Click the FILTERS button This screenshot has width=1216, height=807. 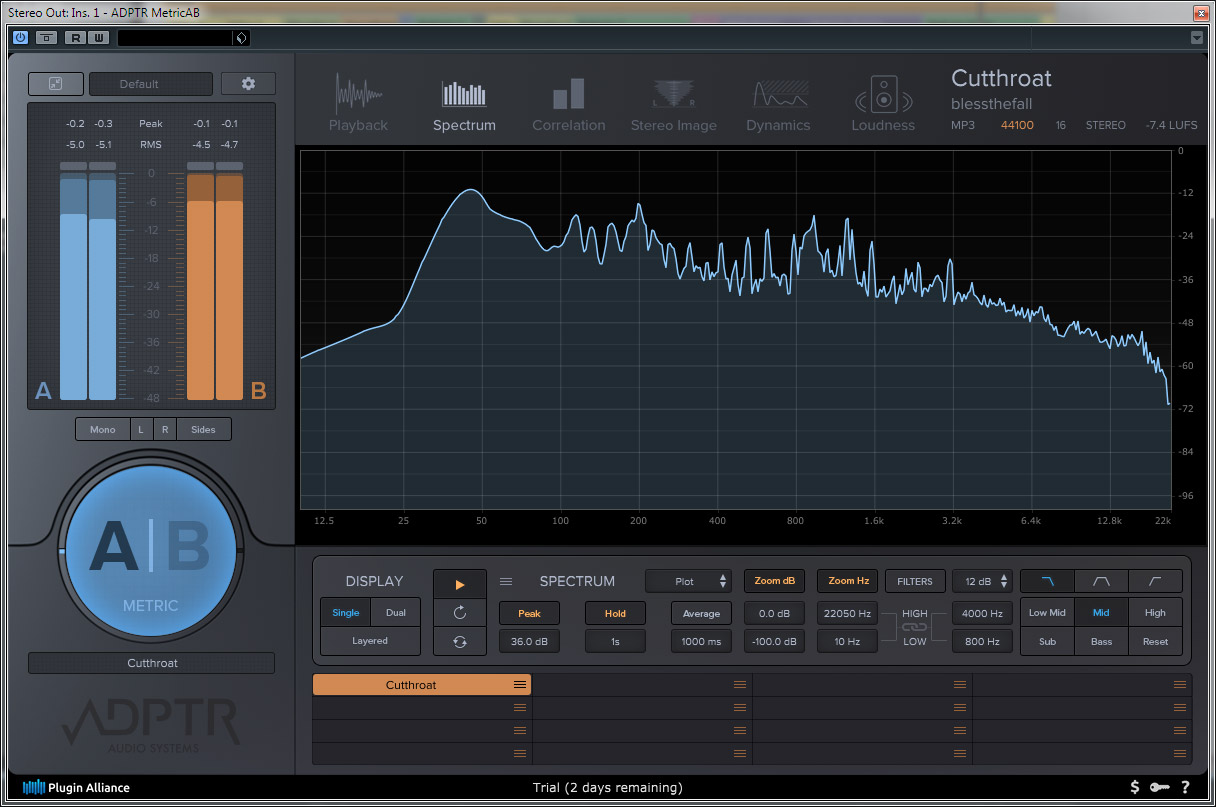tap(915, 581)
